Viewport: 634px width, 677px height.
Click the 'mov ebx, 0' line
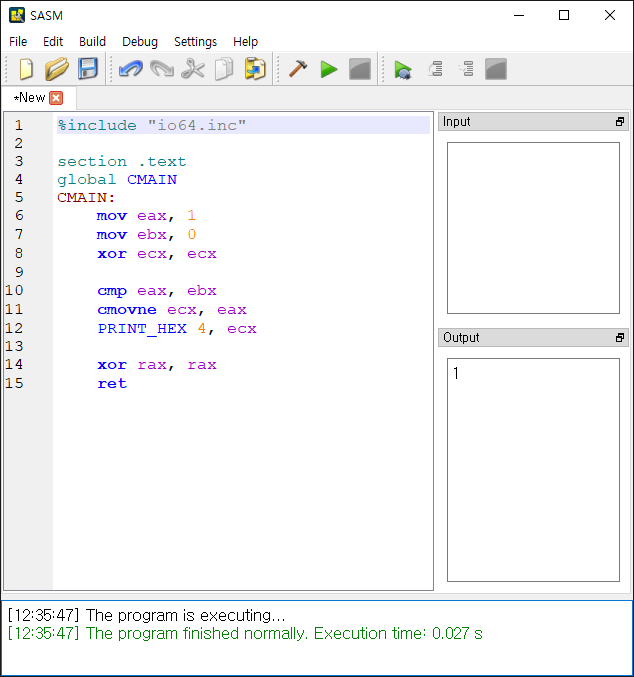[x=146, y=234]
